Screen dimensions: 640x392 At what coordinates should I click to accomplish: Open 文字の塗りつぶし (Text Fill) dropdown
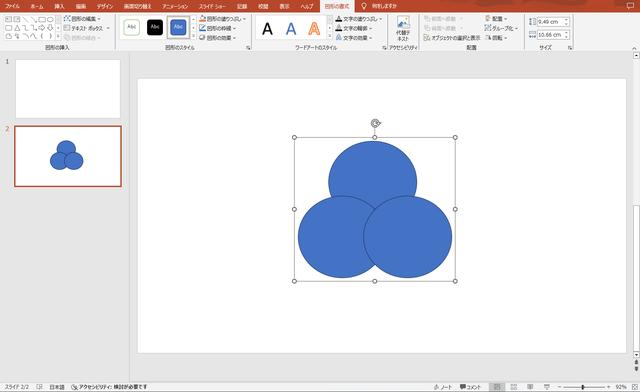[359, 19]
